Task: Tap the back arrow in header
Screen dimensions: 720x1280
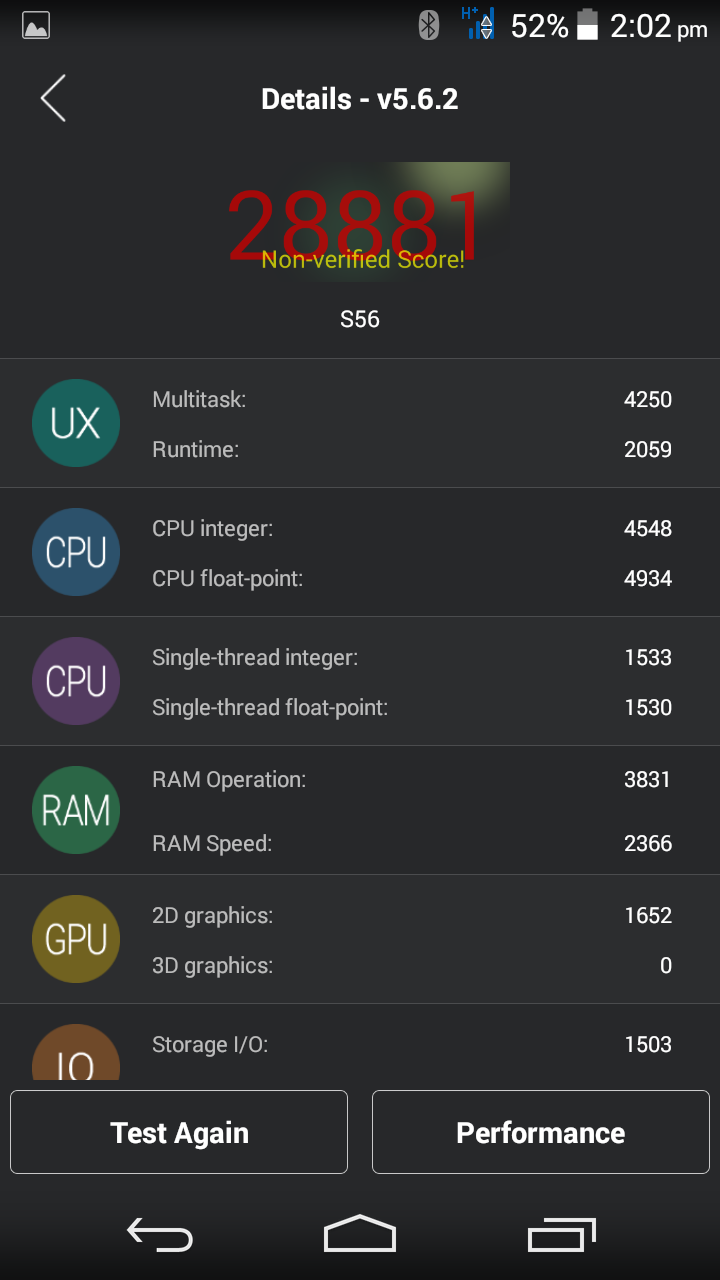Action: (53, 98)
